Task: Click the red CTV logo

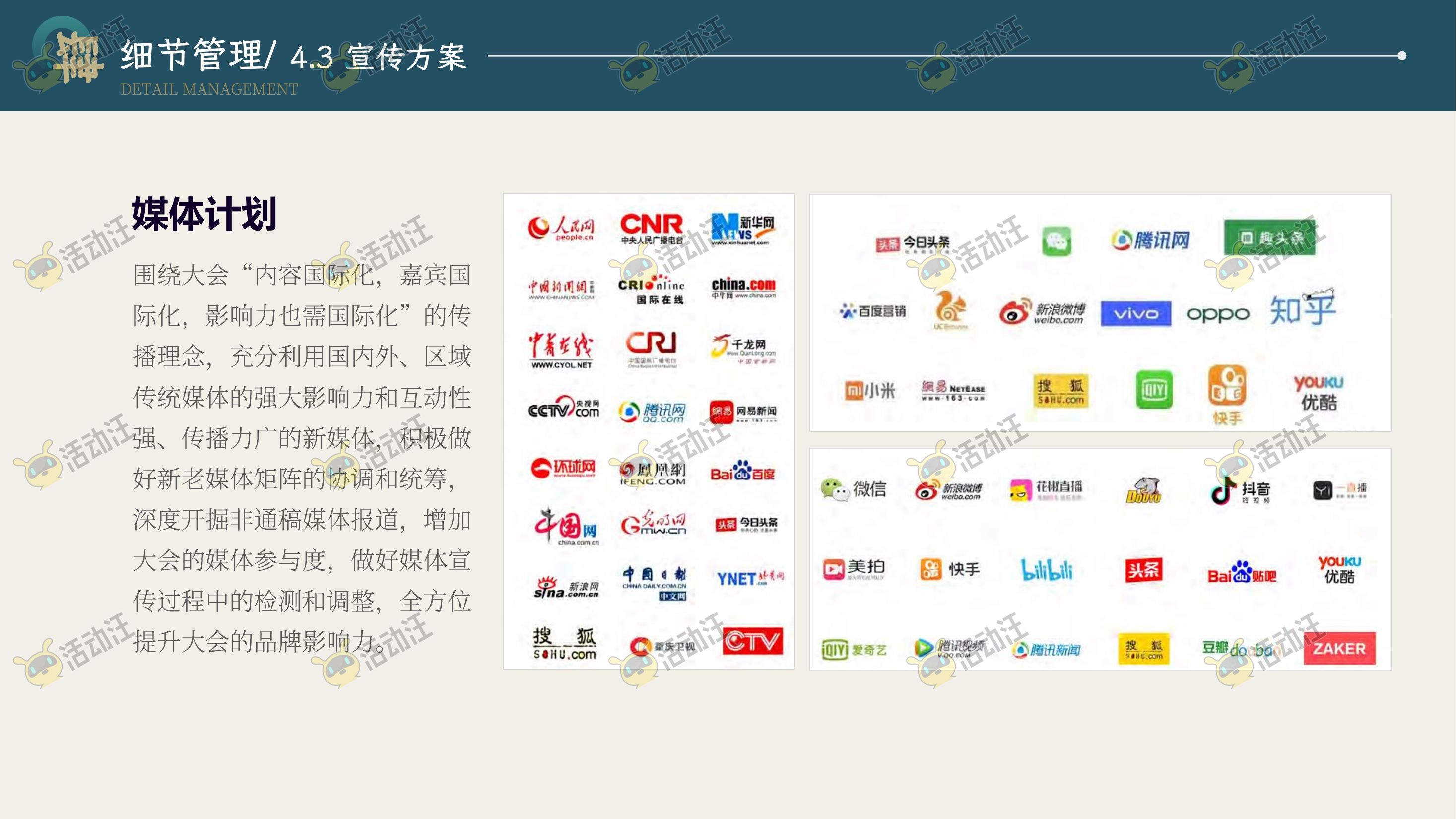Action: [x=752, y=641]
